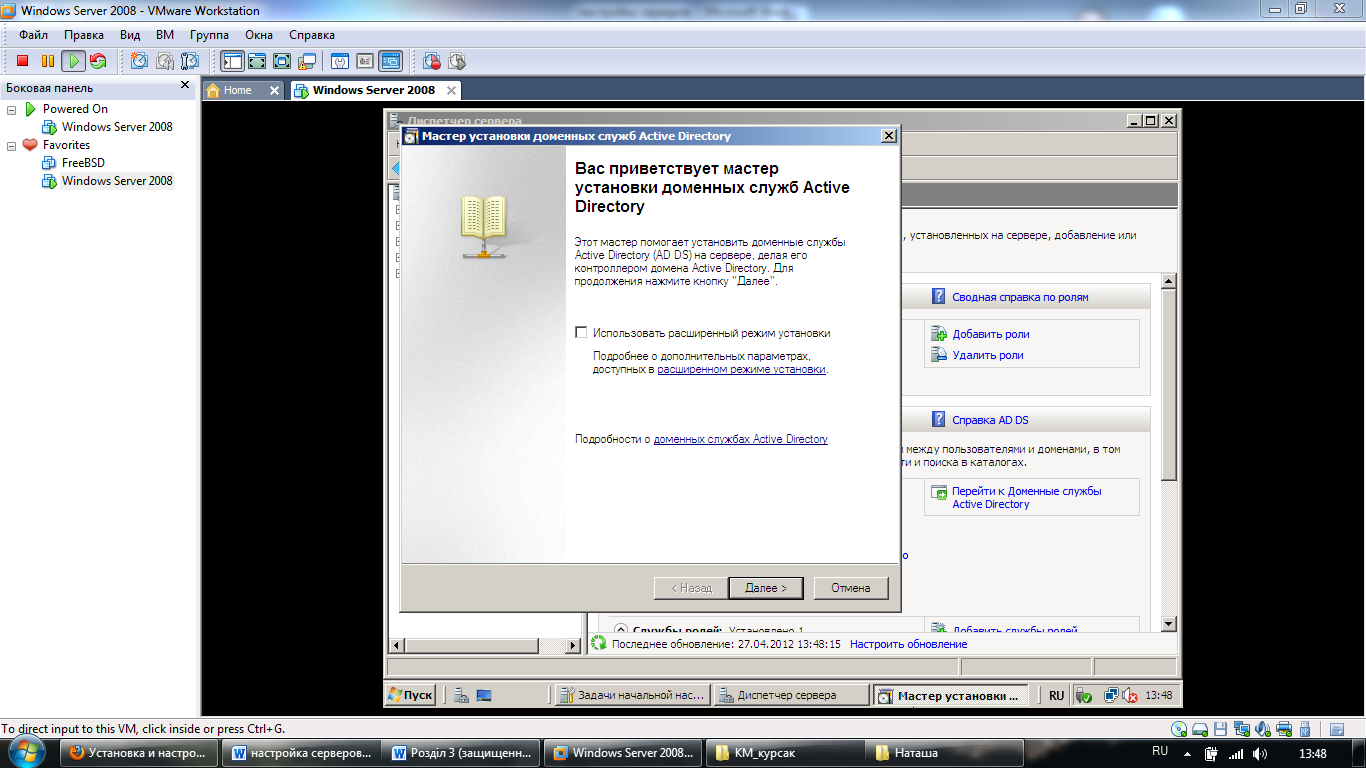Click the message log note icon
This screenshot has height=768, width=1366.
[1337, 729]
